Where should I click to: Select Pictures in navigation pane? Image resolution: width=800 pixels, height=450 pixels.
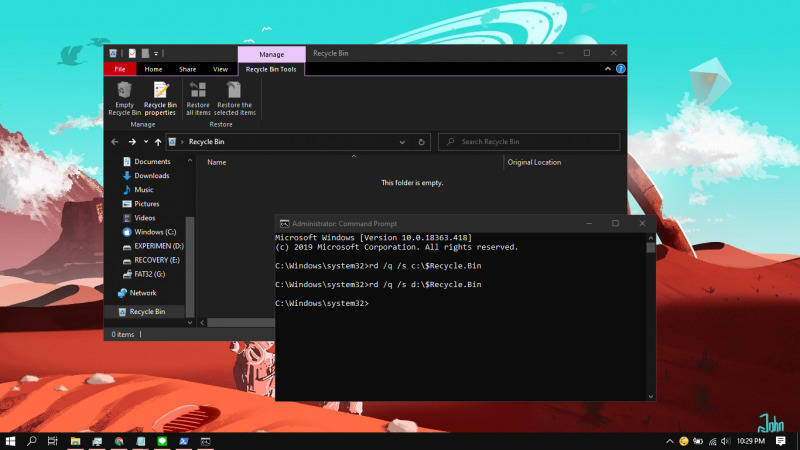141,204
